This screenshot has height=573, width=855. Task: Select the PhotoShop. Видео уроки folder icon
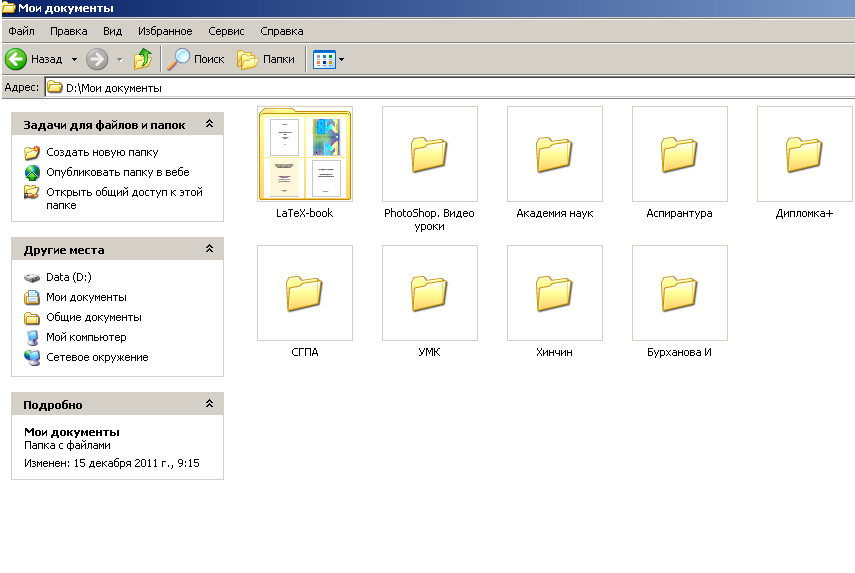click(429, 154)
